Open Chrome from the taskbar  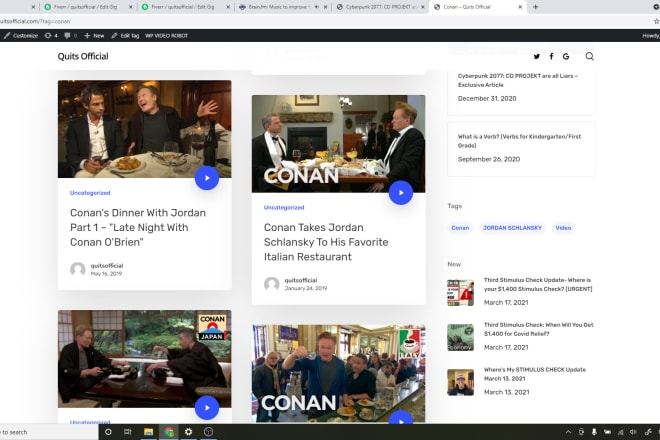[x=169, y=432]
